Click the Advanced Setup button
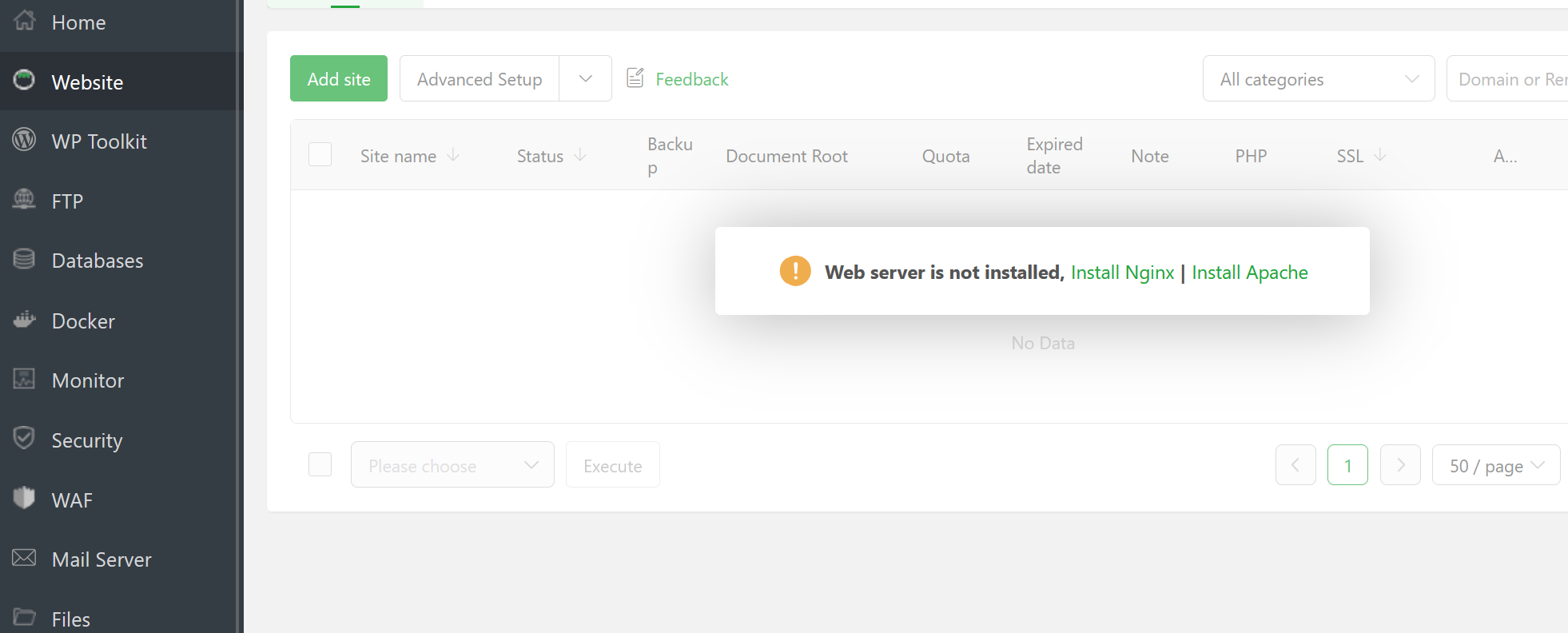Image resolution: width=1568 pixels, height=633 pixels. pyautogui.click(x=480, y=78)
